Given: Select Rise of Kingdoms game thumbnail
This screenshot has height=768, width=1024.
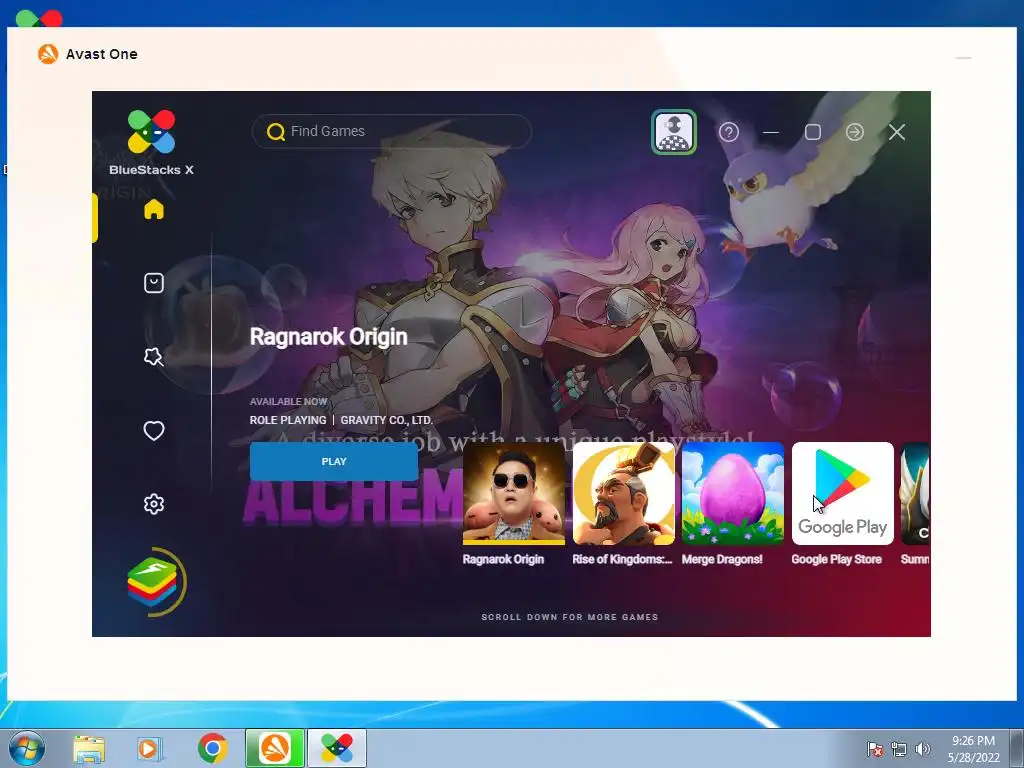Looking at the screenshot, I should 624,493.
